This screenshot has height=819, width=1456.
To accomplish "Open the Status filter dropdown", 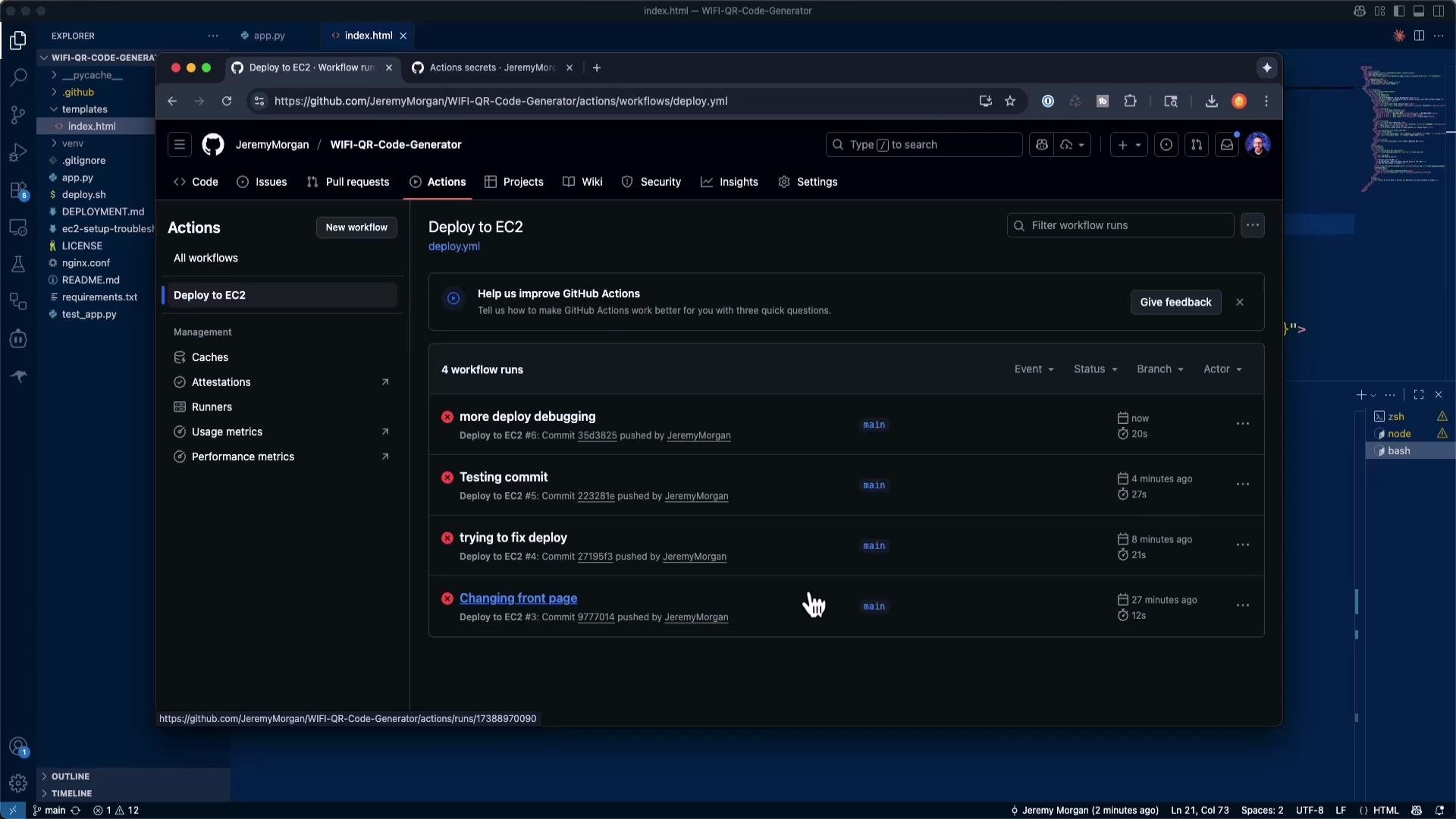I will tap(1096, 369).
